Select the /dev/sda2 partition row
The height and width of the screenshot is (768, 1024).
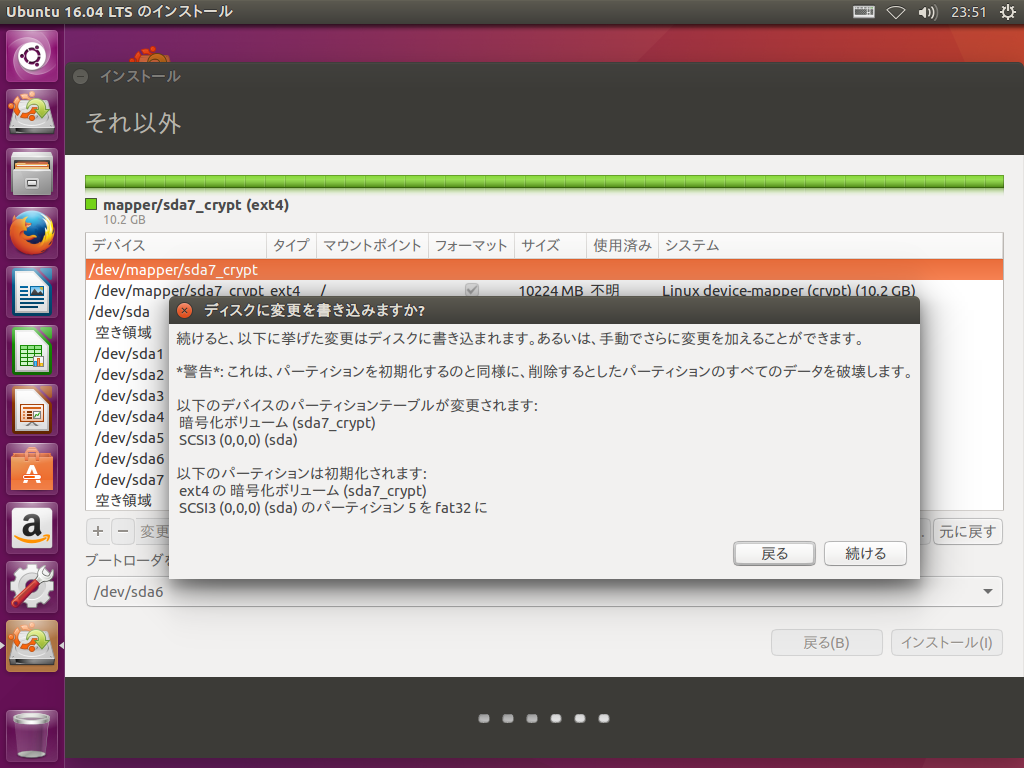tap(129, 374)
